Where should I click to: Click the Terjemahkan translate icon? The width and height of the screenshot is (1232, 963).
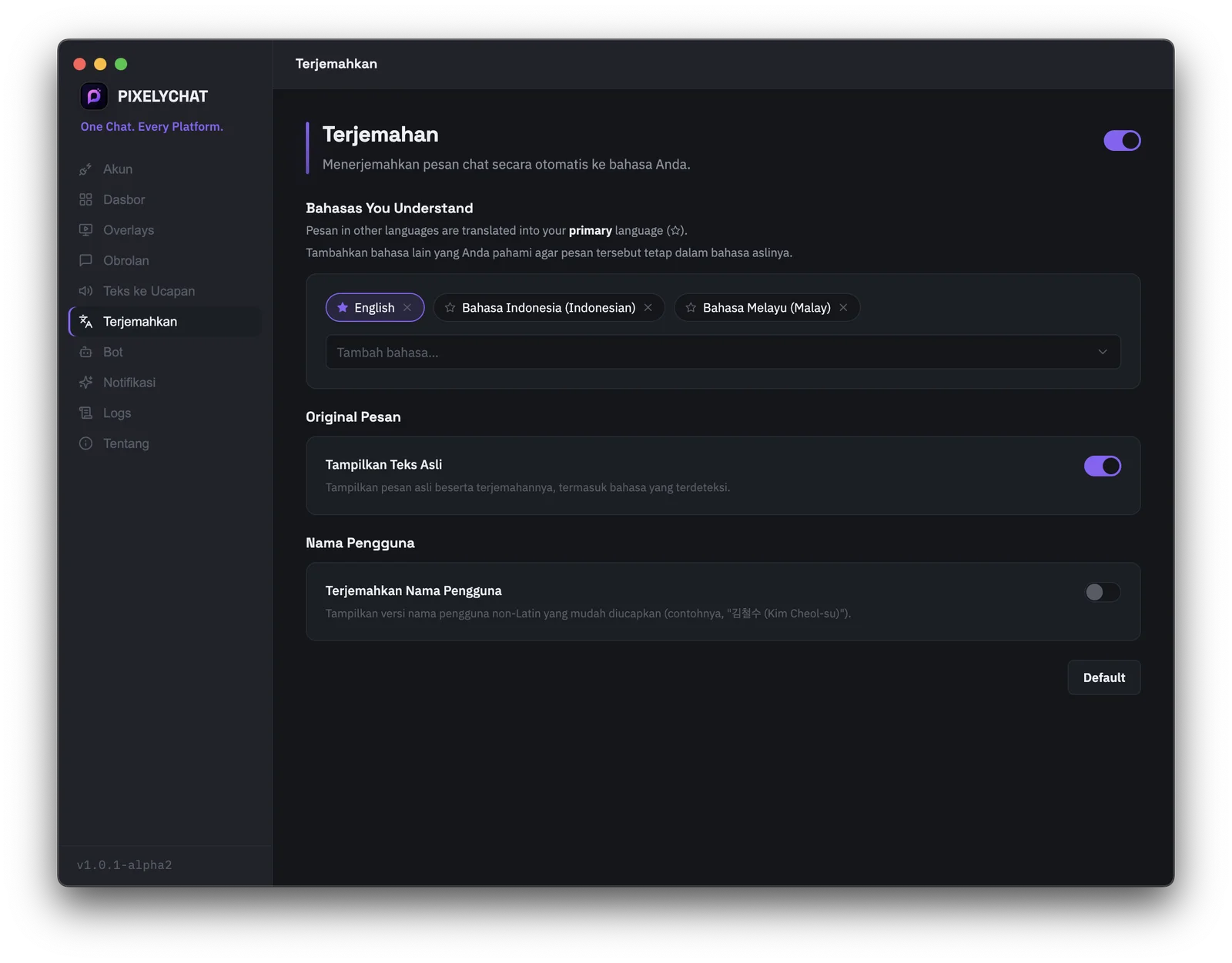pyautogui.click(x=85, y=322)
